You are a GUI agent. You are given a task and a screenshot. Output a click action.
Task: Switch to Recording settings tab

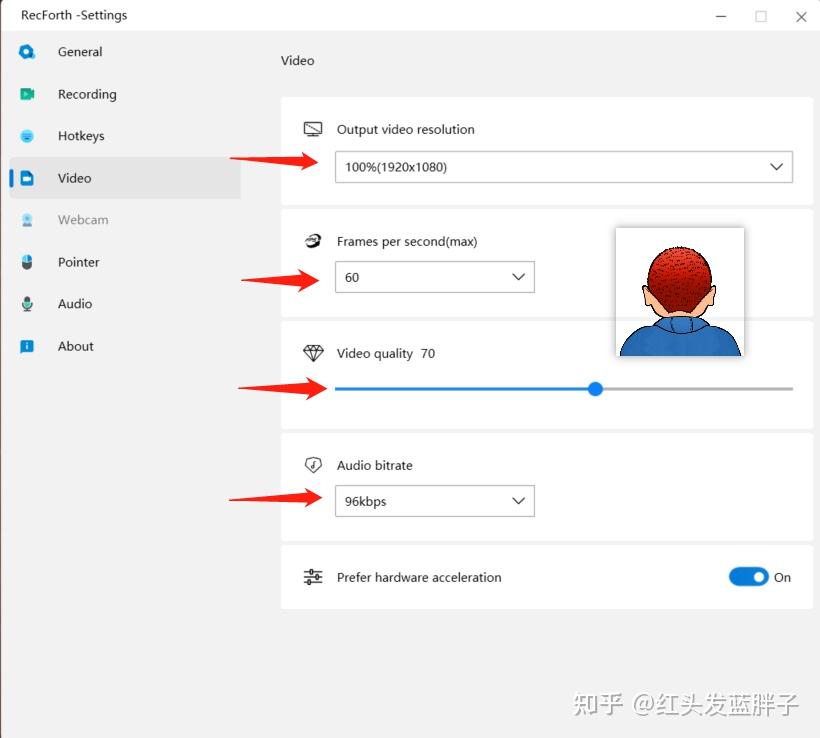pyautogui.click(x=87, y=94)
